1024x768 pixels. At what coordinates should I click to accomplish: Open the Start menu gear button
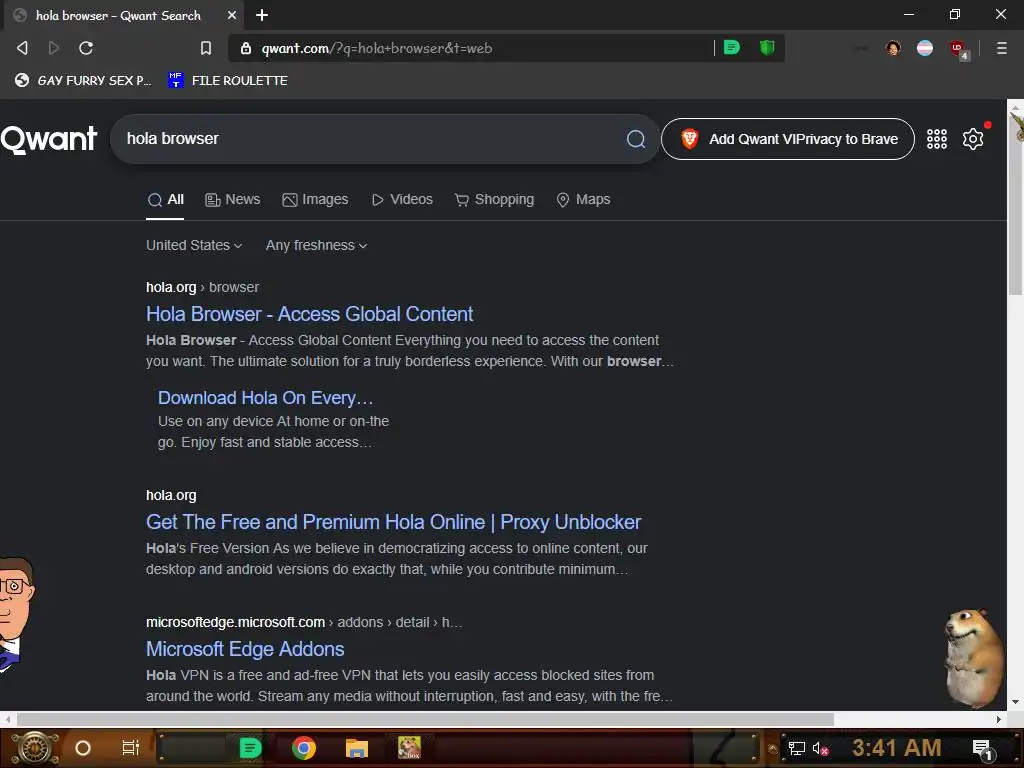pyautogui.click(x=35, y=748)
